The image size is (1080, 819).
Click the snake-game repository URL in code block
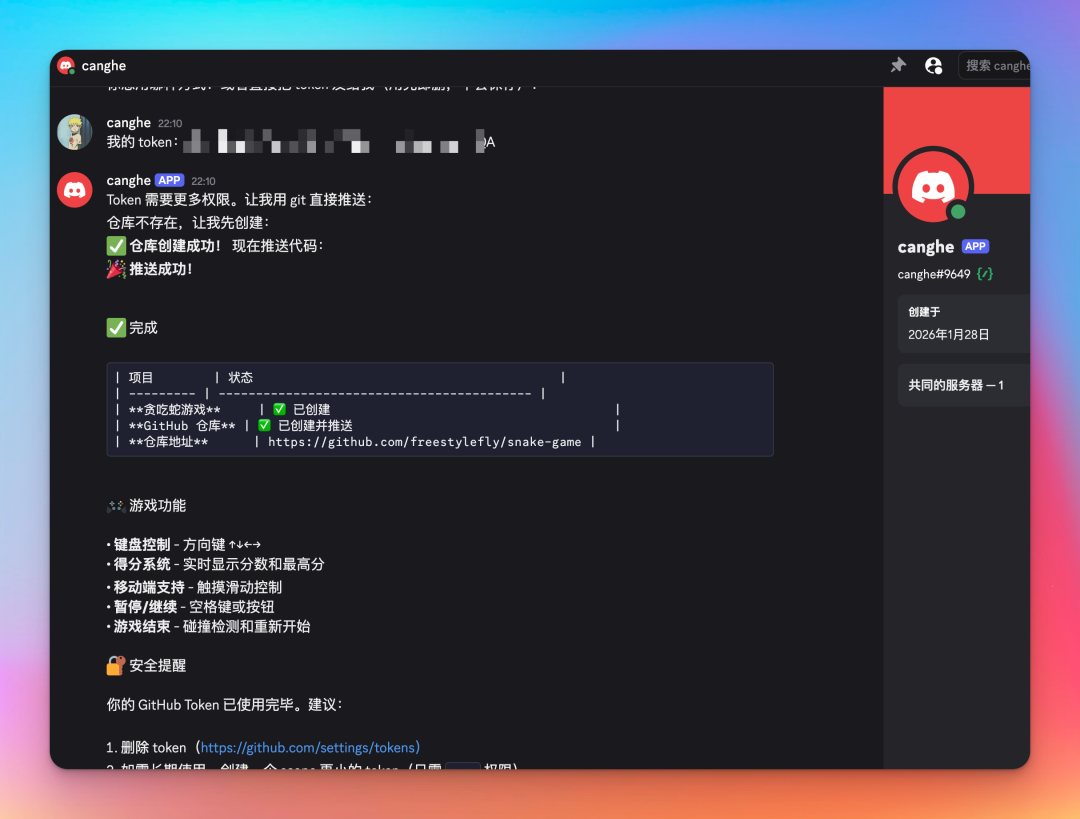tap(424, 442)
